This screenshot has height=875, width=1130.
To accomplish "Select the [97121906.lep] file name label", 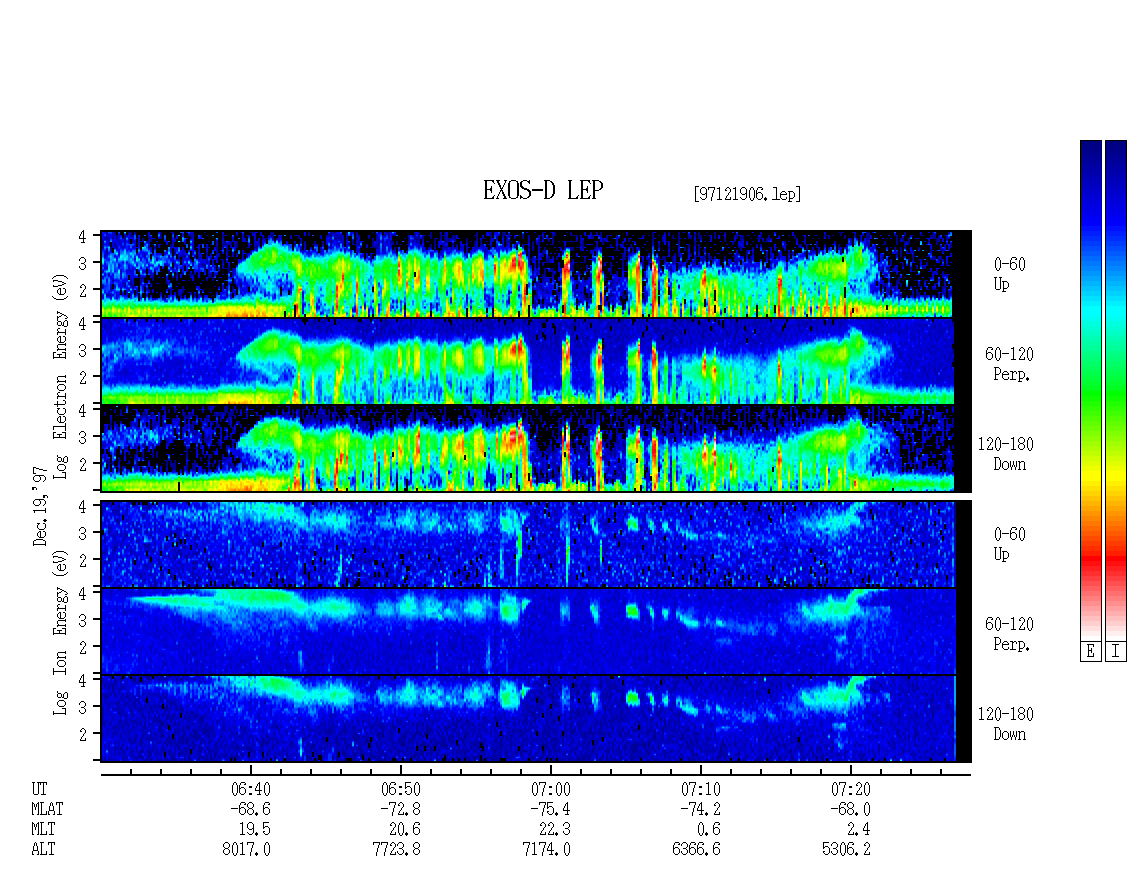I will tap(747, 194).
